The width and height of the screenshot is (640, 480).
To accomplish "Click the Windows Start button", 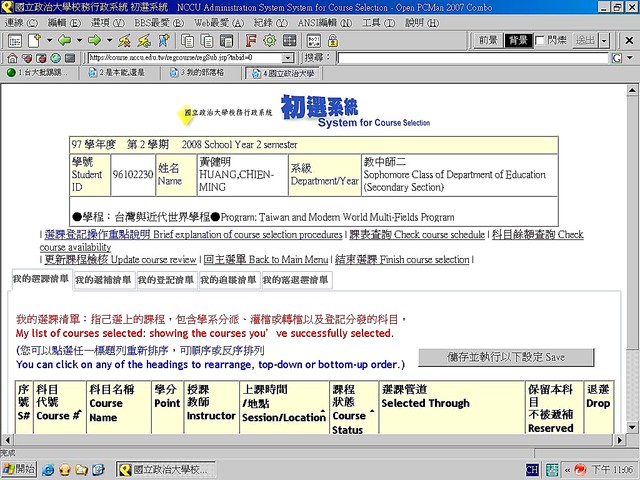I will pyautogui.click(x=19, y=469).
